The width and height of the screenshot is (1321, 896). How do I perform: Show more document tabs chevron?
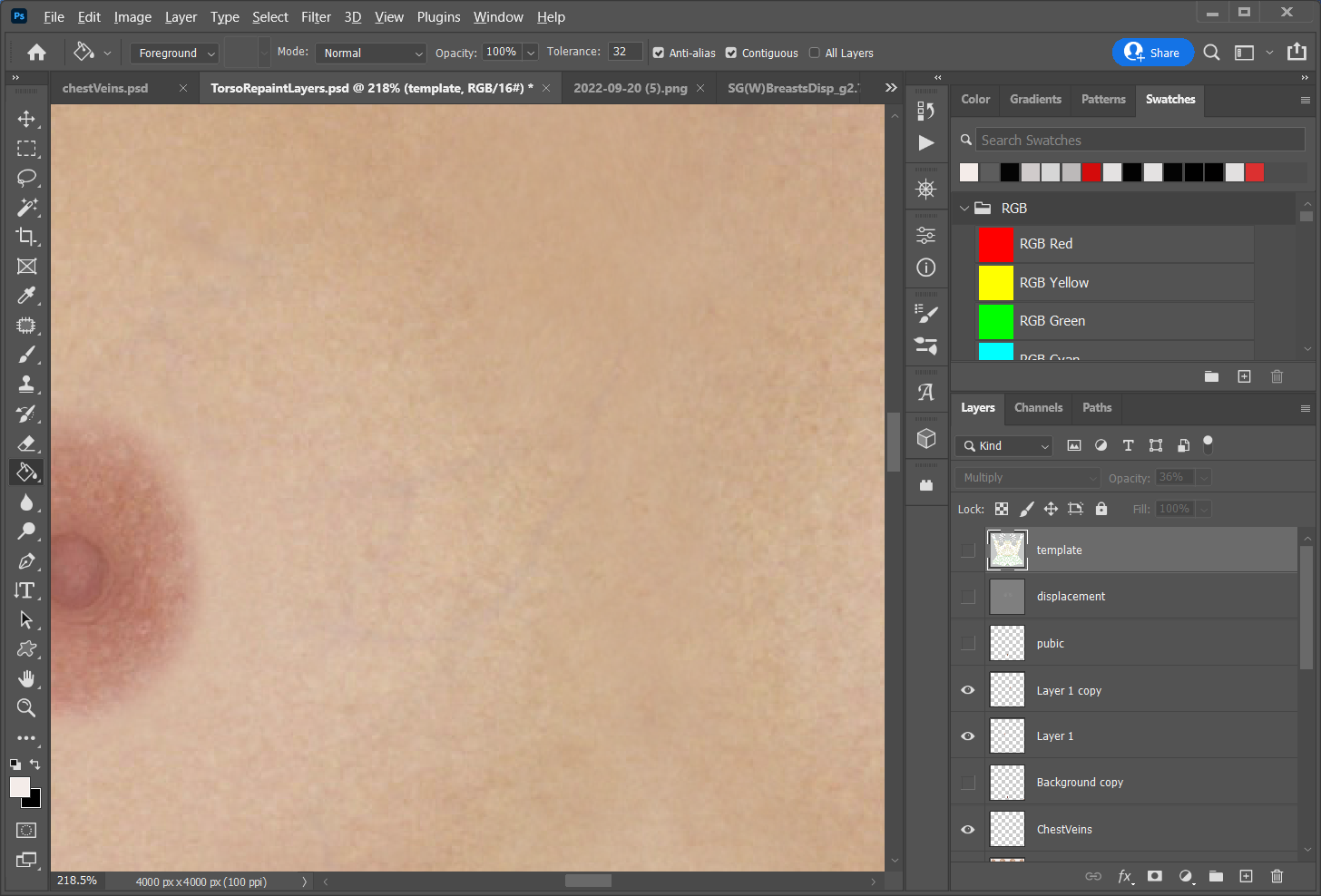891,87
